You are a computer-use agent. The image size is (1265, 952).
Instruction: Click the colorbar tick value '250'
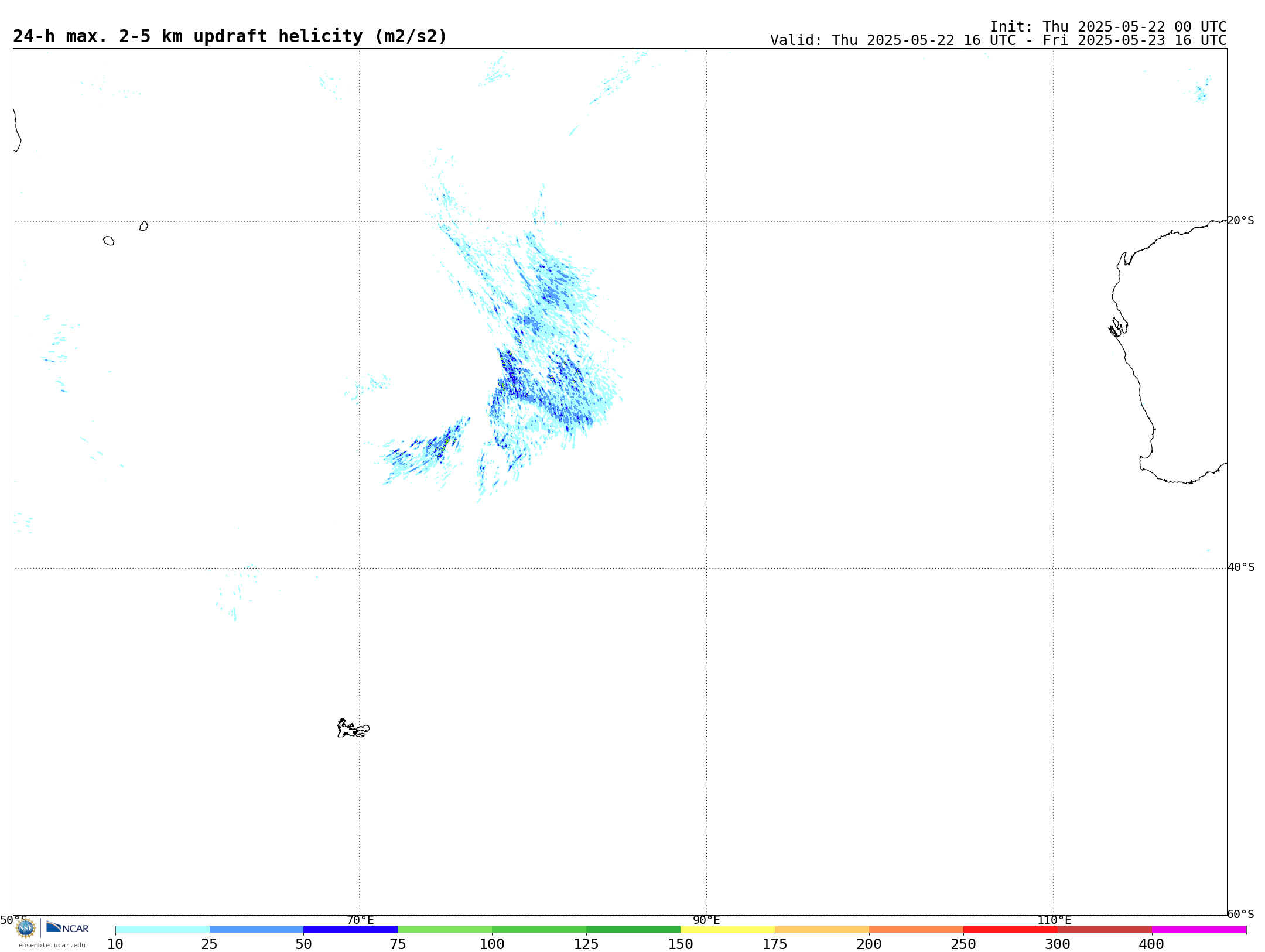(x=963, y=944)
